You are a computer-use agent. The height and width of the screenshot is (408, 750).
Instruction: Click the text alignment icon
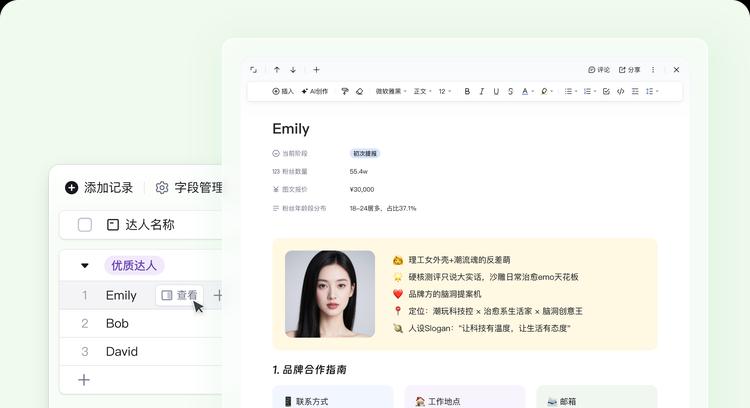point(635,91)
